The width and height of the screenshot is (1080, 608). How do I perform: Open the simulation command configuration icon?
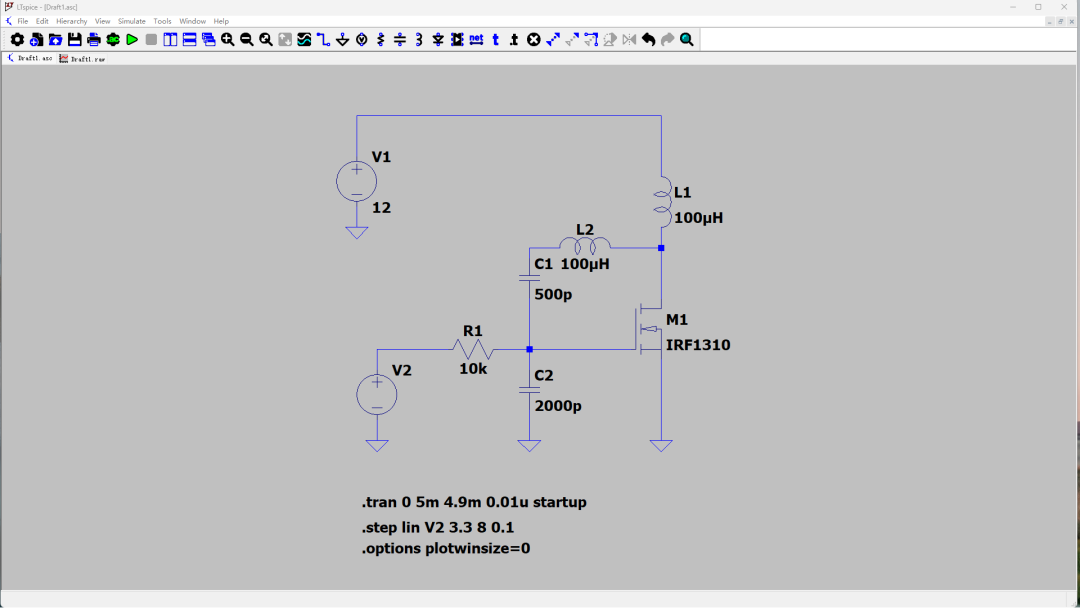(x=113, y=40)
